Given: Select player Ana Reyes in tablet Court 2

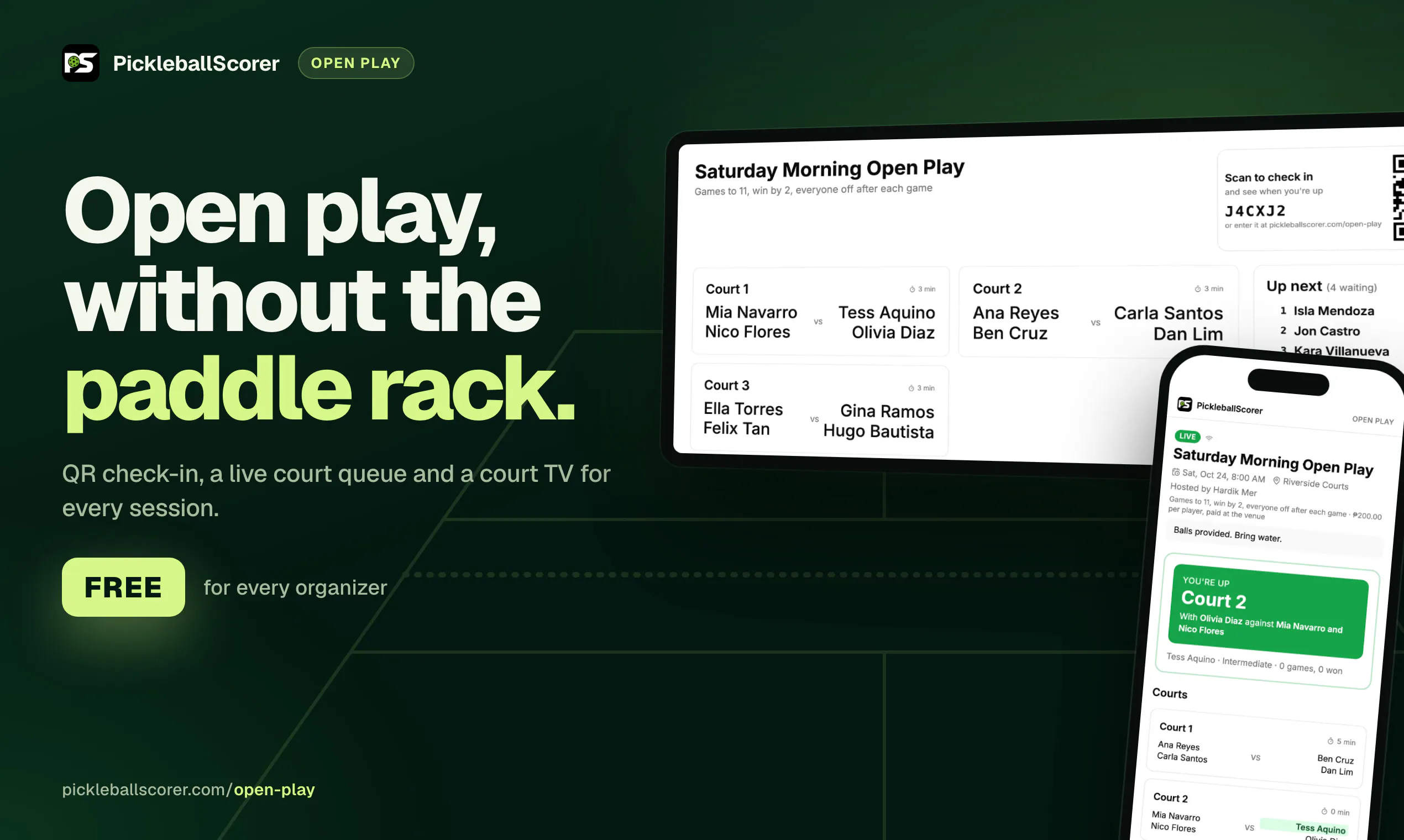Looking at the screenshot, I should (1015, 313).
